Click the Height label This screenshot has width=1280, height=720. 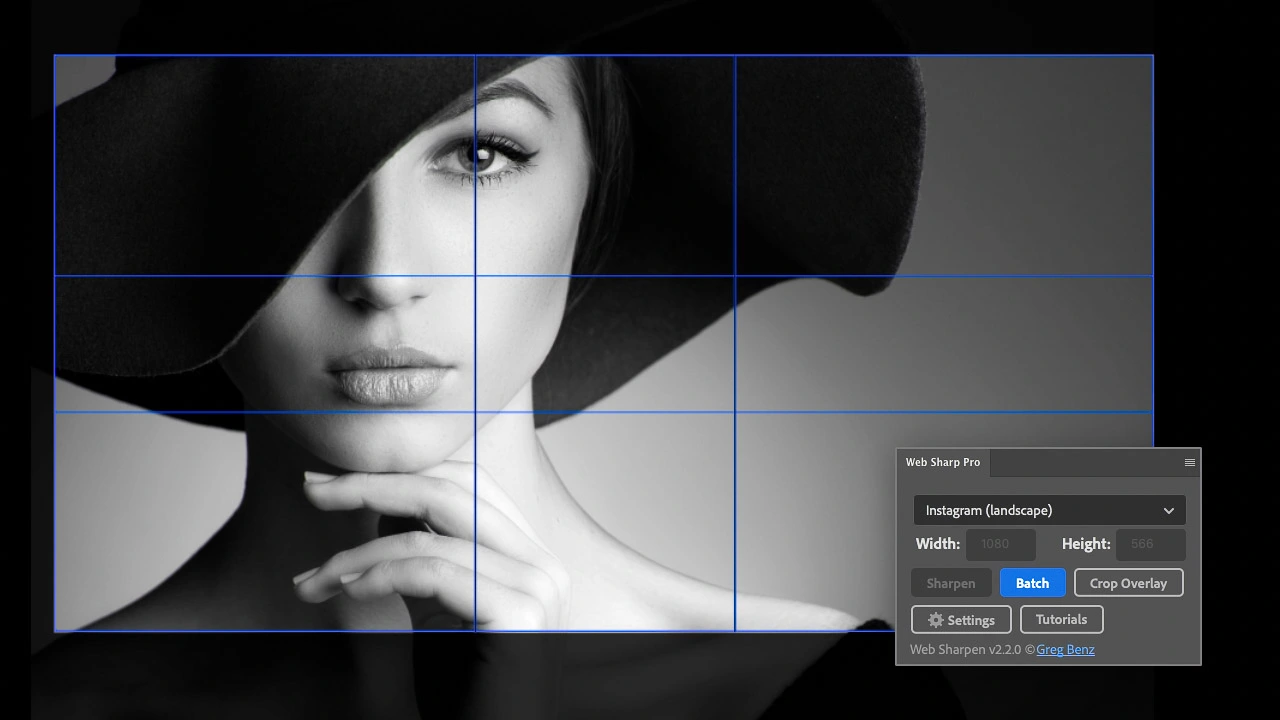[x=1086, y=544]
